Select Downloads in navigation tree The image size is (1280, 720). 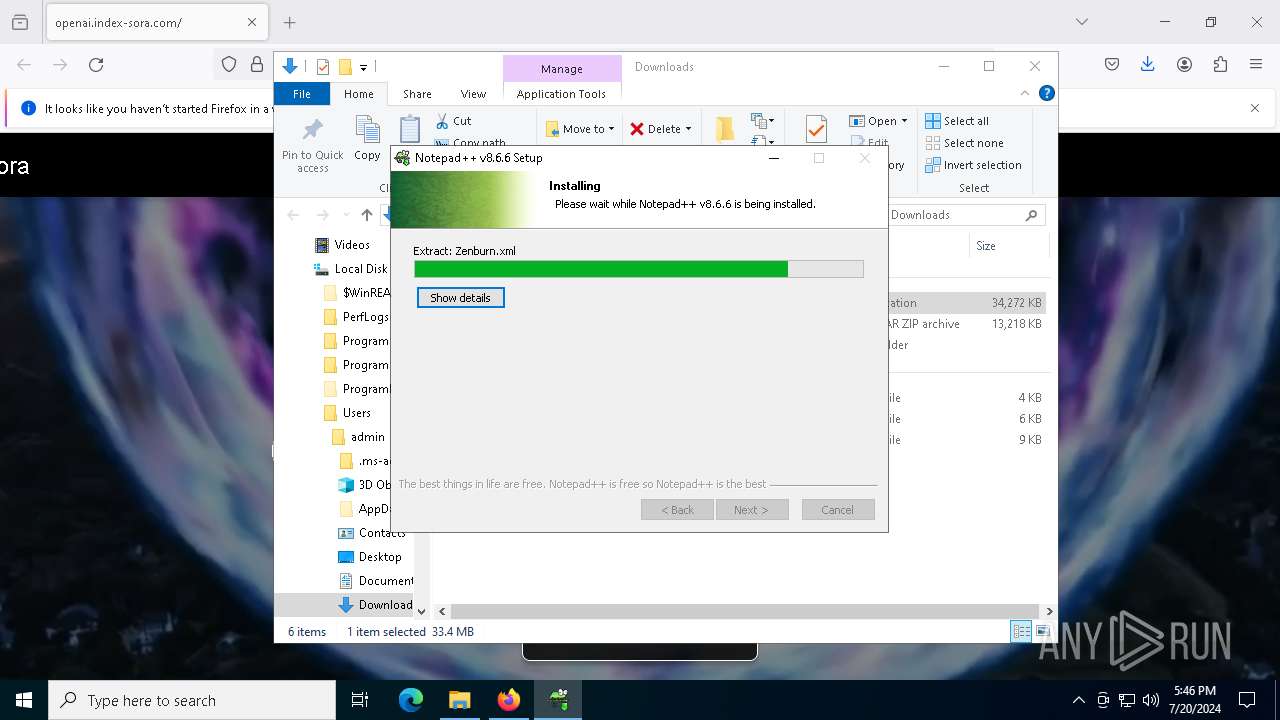pyautogui.click(x=375, y=605)
